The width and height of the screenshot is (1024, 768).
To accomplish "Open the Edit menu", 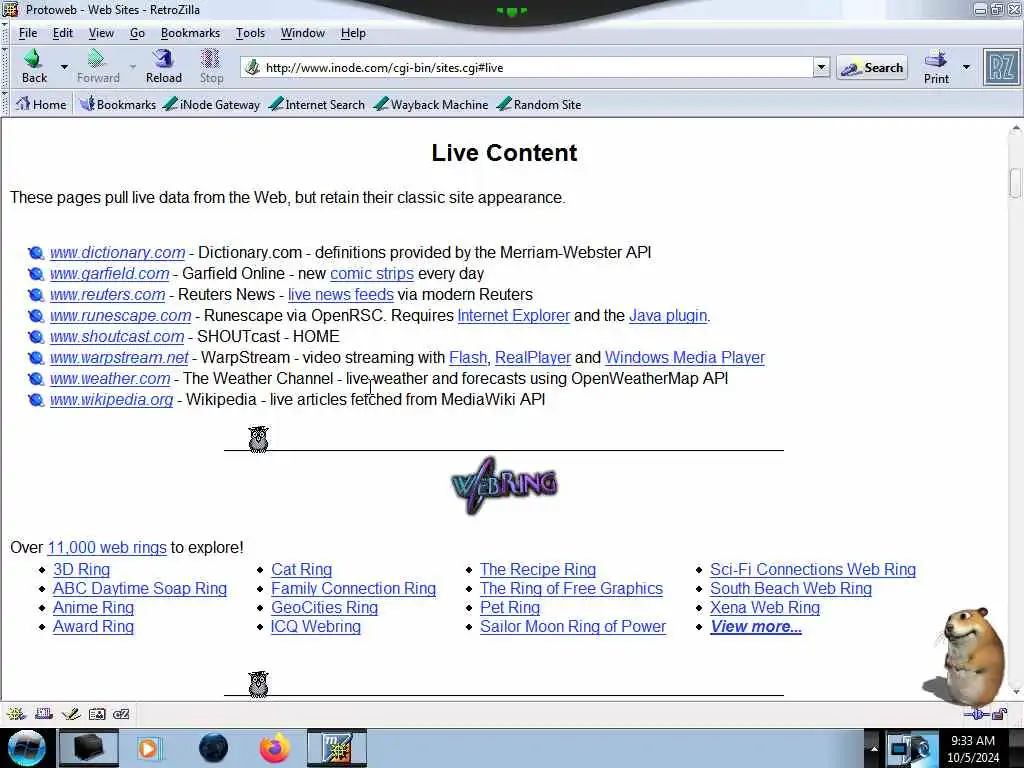I will (63, 33).
